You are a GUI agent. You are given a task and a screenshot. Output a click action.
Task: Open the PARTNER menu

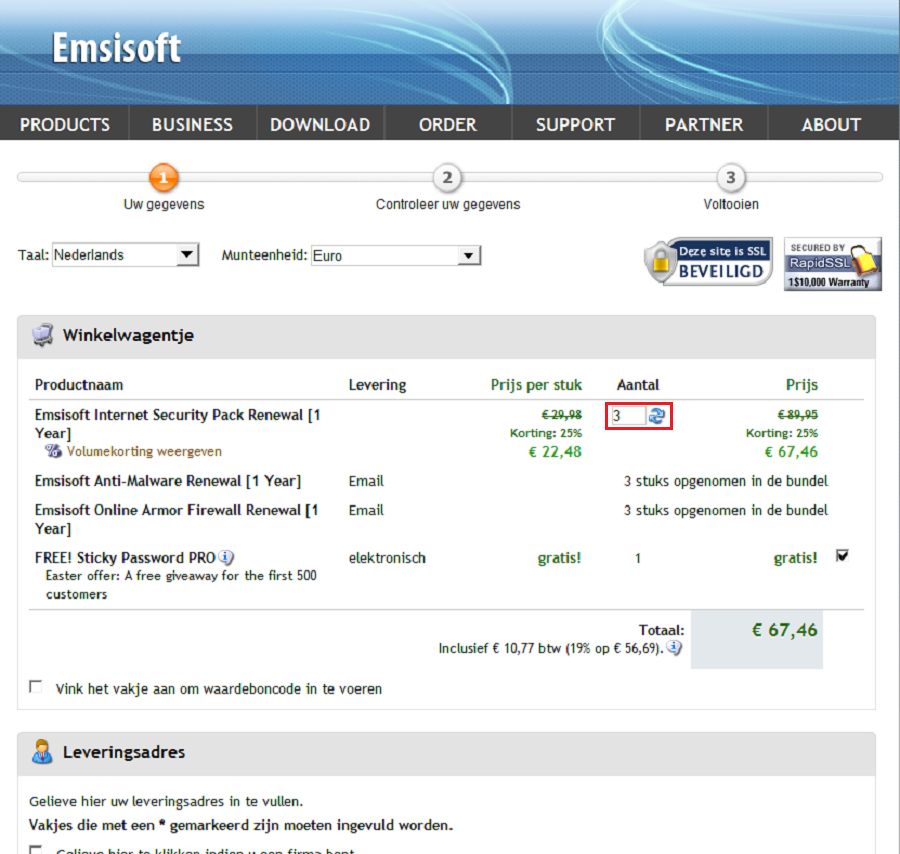click(704, 125)
